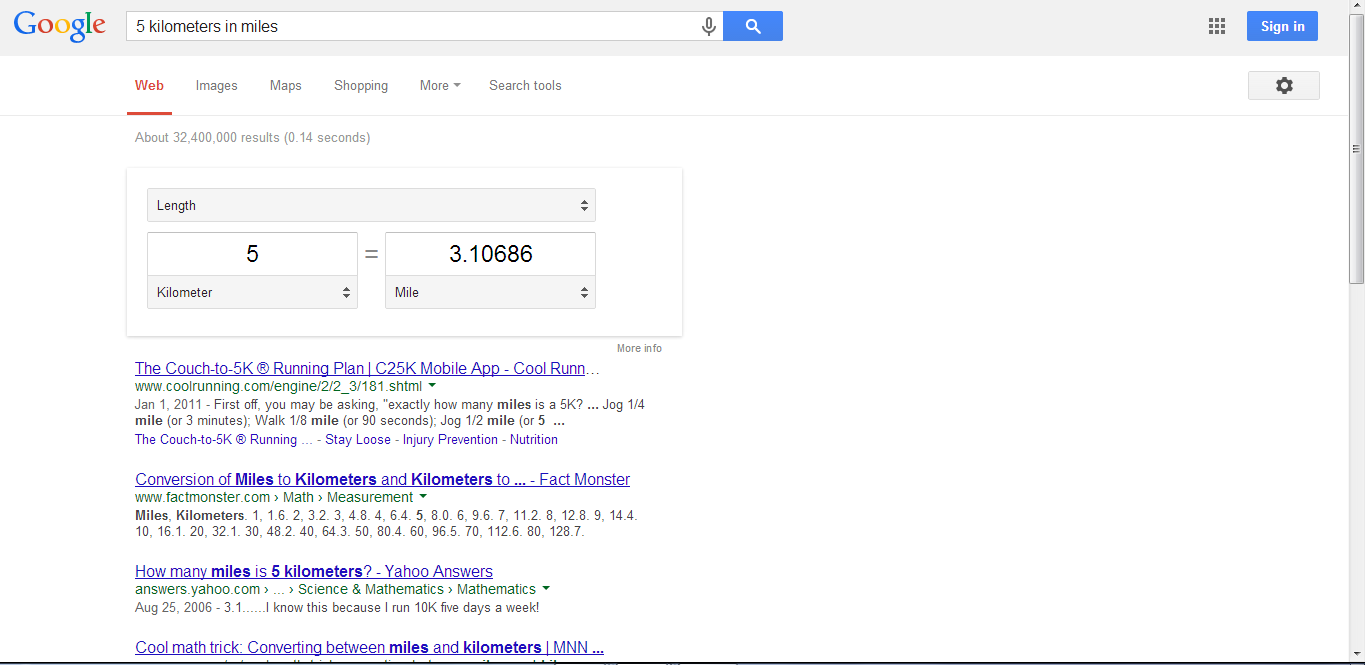
Task: Click the Injury Prevention sitelink
Action: point(450,440)
